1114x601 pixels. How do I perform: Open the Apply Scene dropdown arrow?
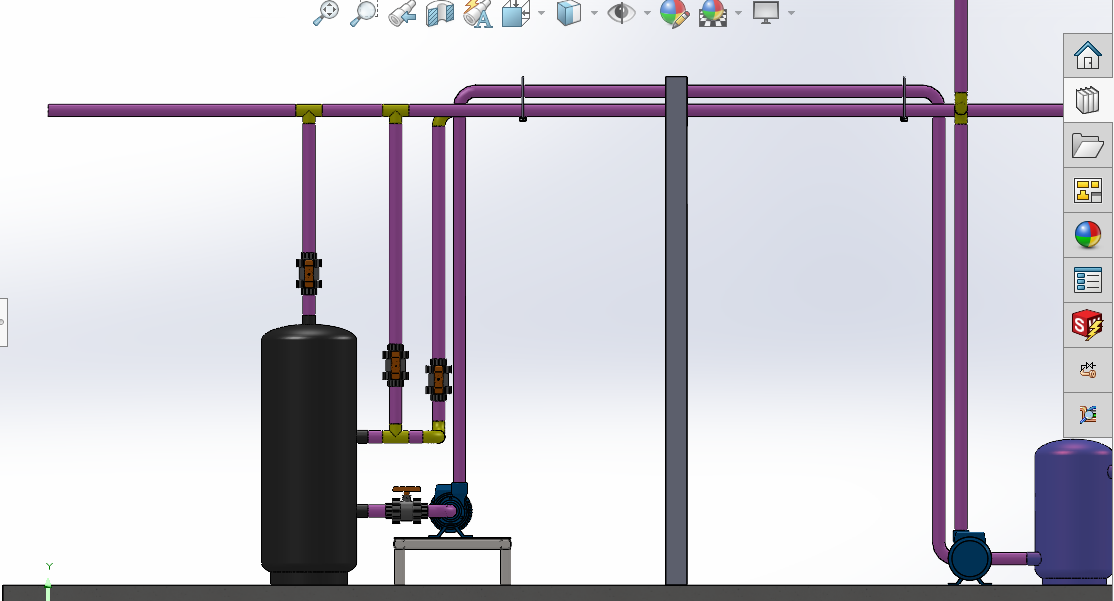tap(739, 13)
